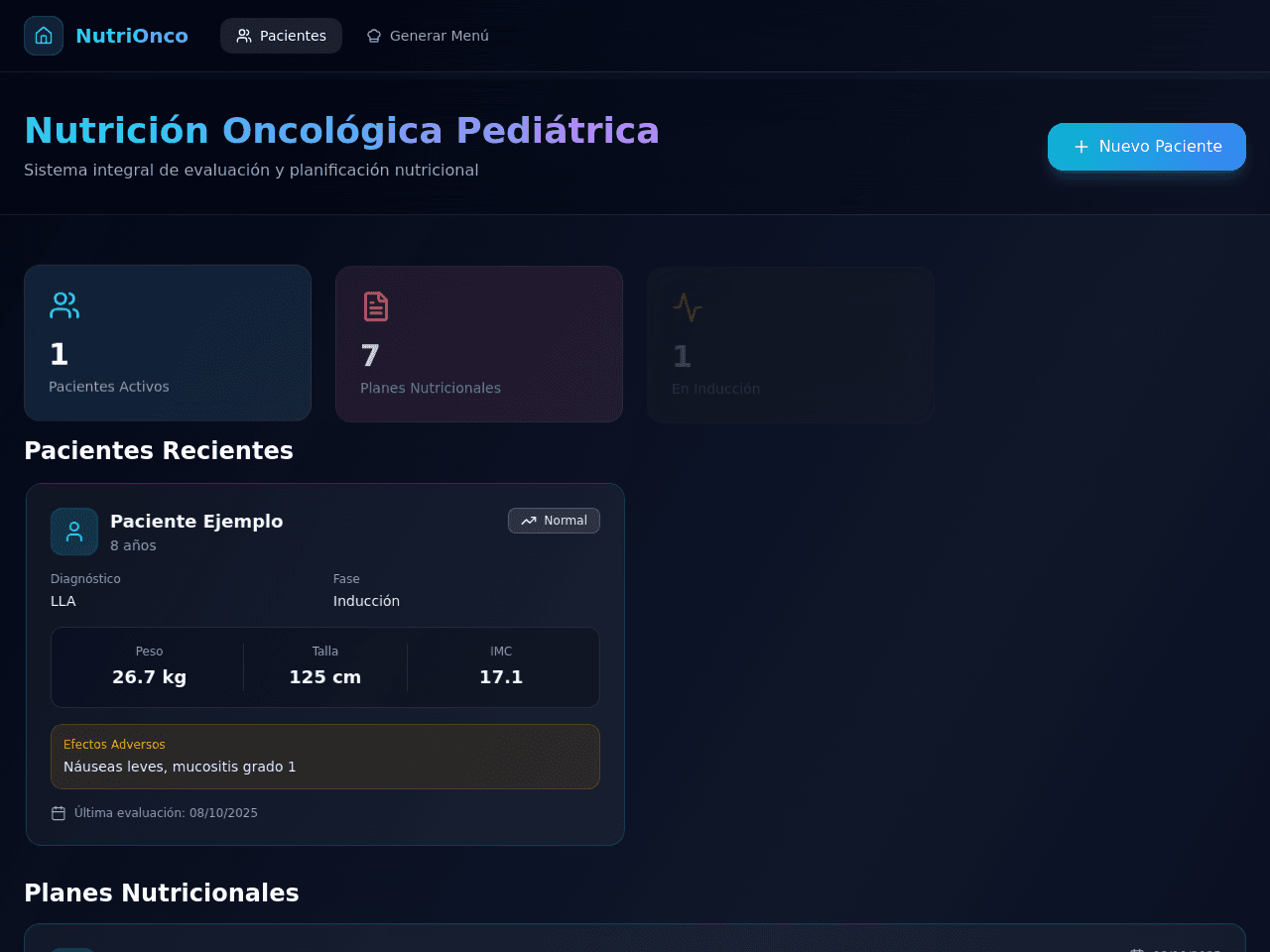Click the trending-up arrow in Normal badge

pyautogui.click(x=529, y=521)
